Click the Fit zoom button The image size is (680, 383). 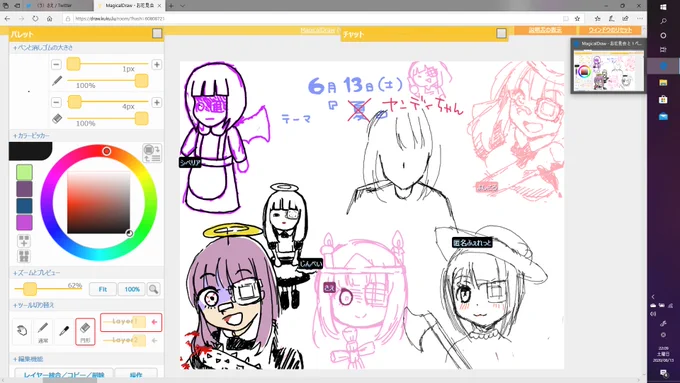103,289
